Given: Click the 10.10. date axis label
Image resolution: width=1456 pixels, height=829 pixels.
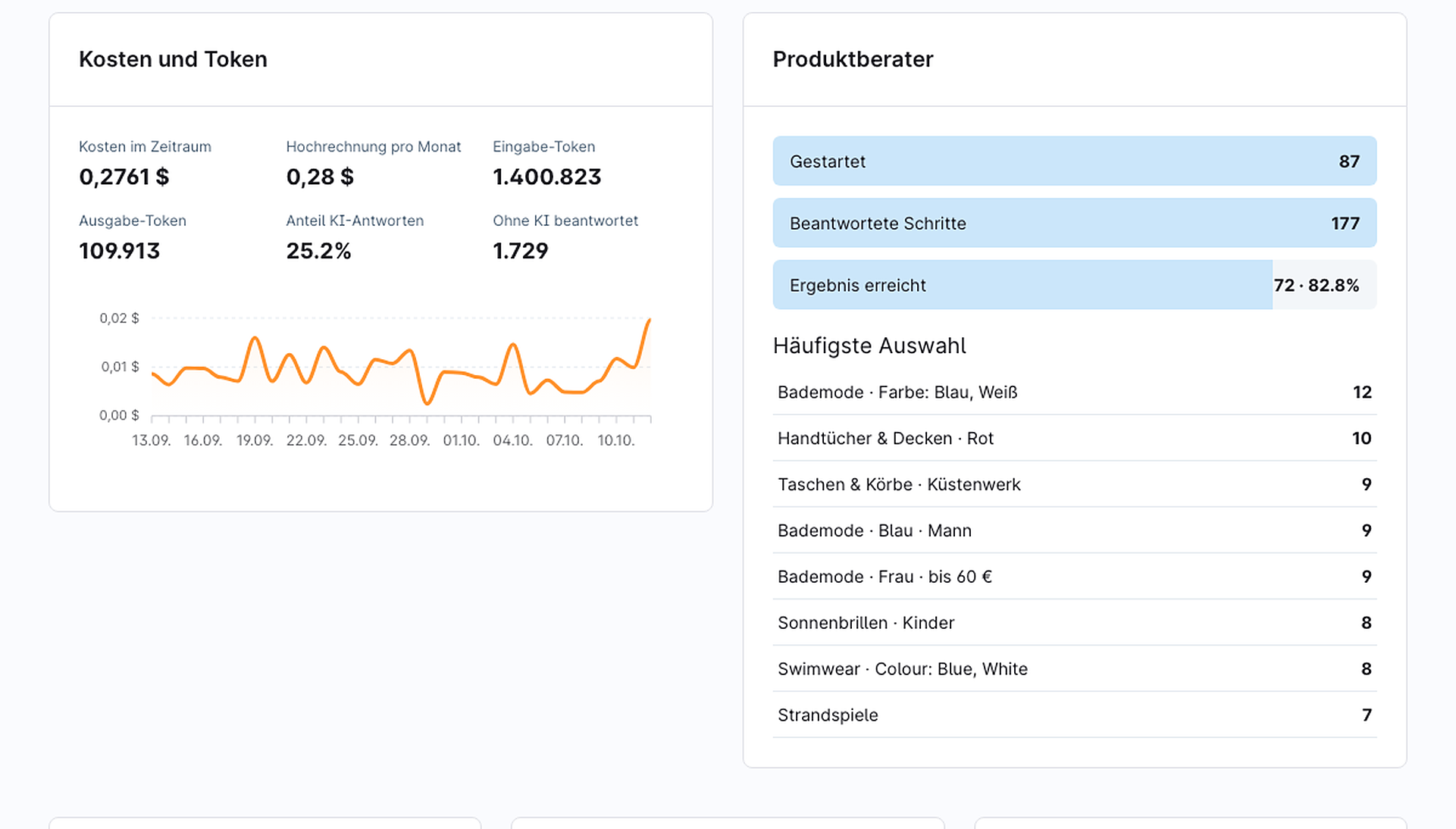Looking at the screenshot, I should (x=615, y=440).
